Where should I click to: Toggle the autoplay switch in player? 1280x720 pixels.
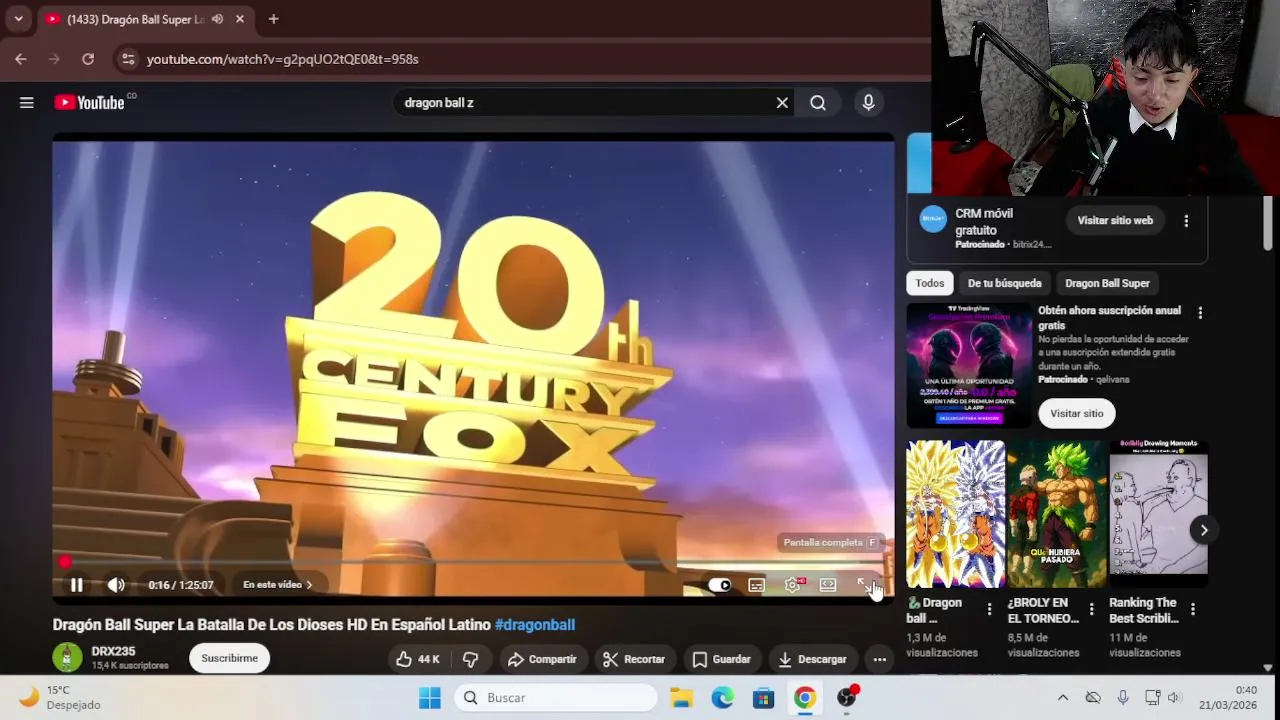pos(720,585)
